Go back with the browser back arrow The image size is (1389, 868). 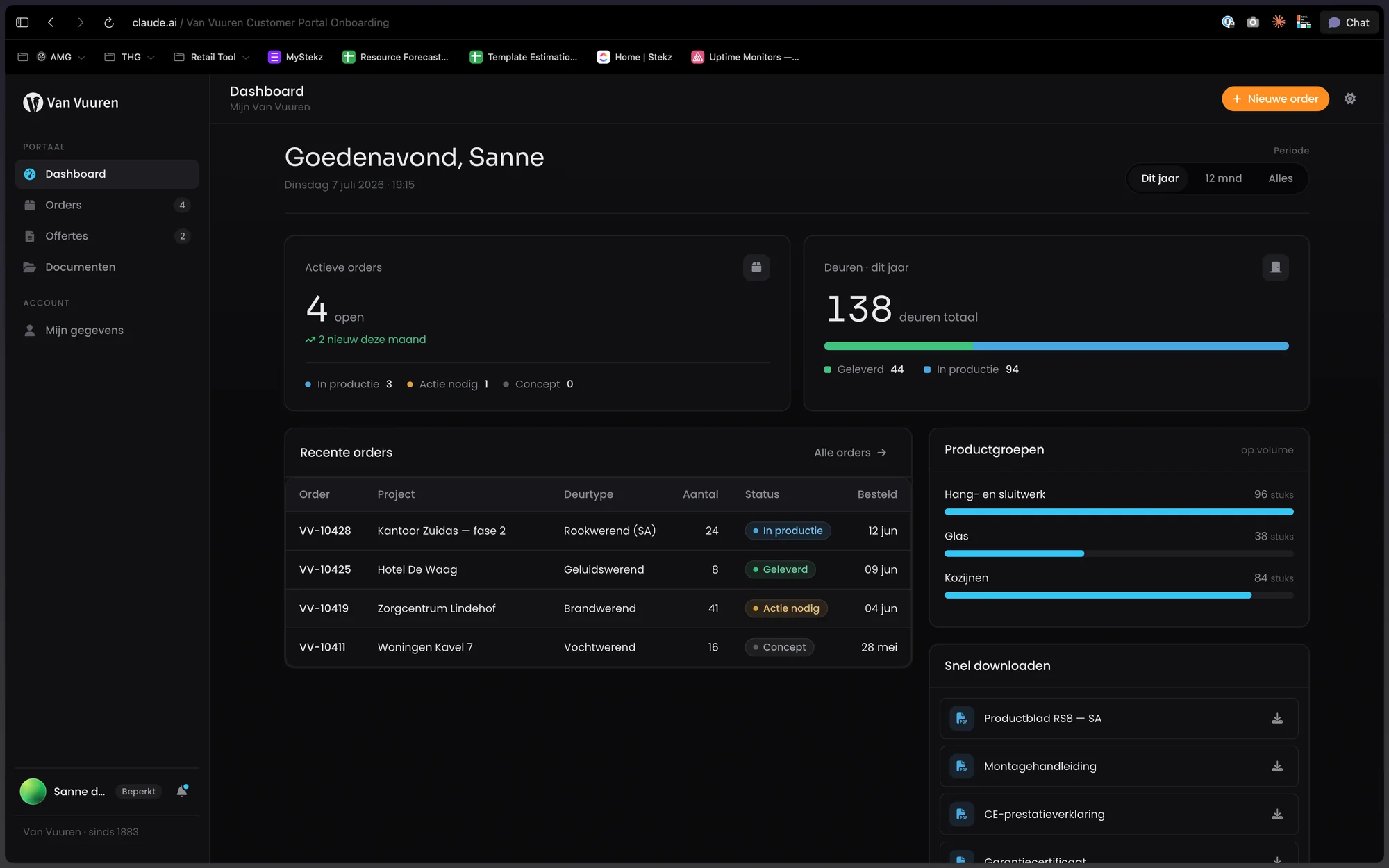coord(51,22)
